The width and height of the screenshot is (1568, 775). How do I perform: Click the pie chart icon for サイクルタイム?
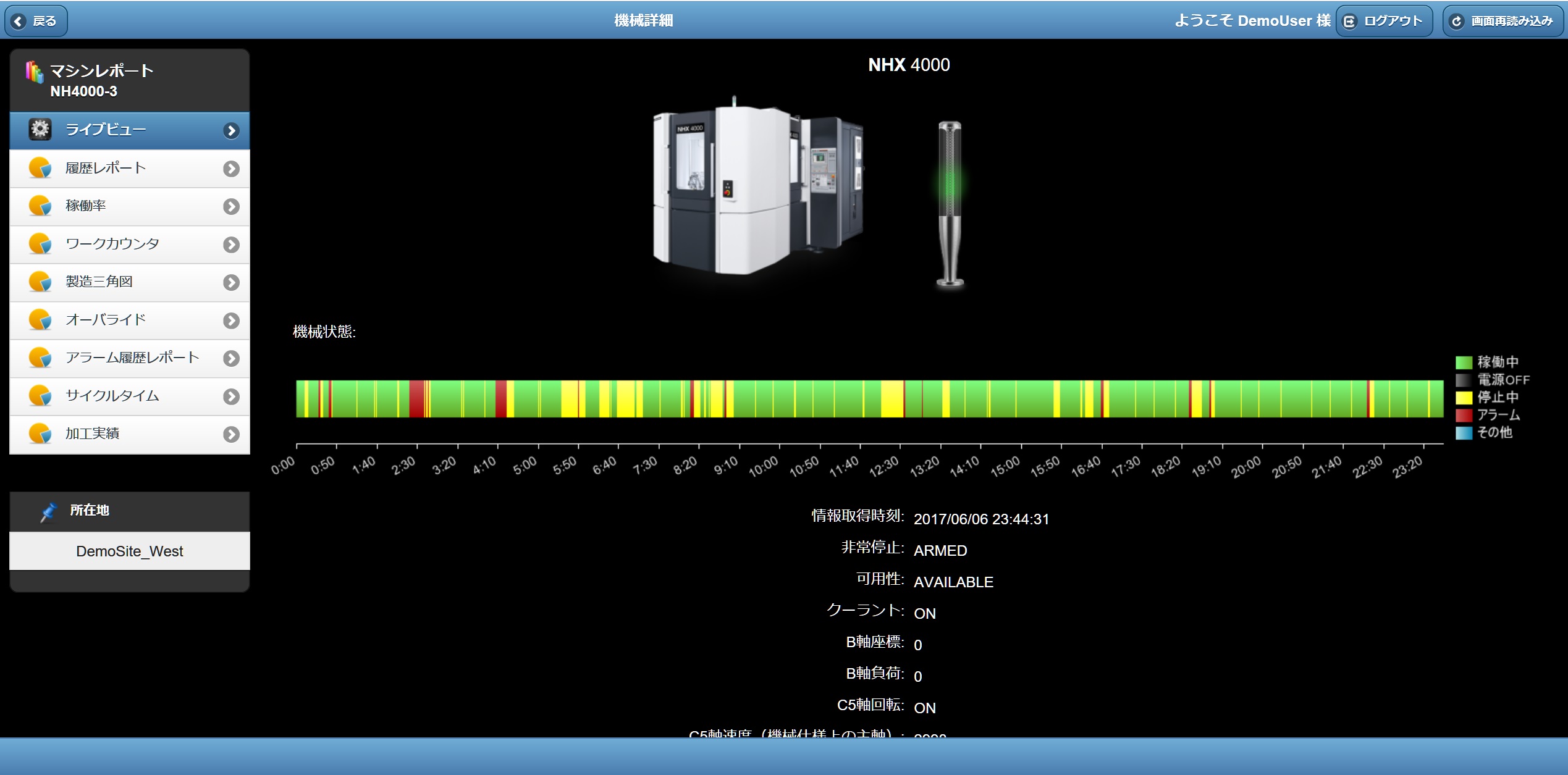(x=40, y=396)
